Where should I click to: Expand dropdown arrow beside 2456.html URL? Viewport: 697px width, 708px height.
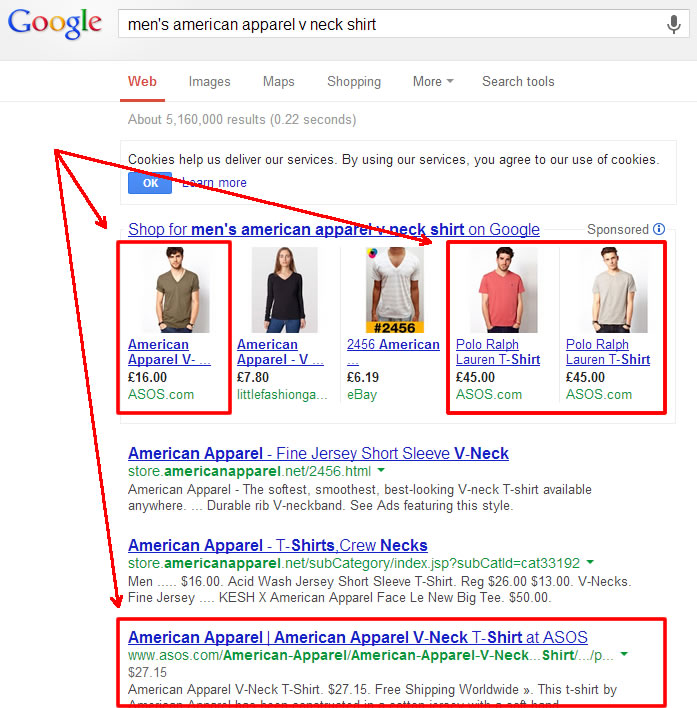coord(381,470)
